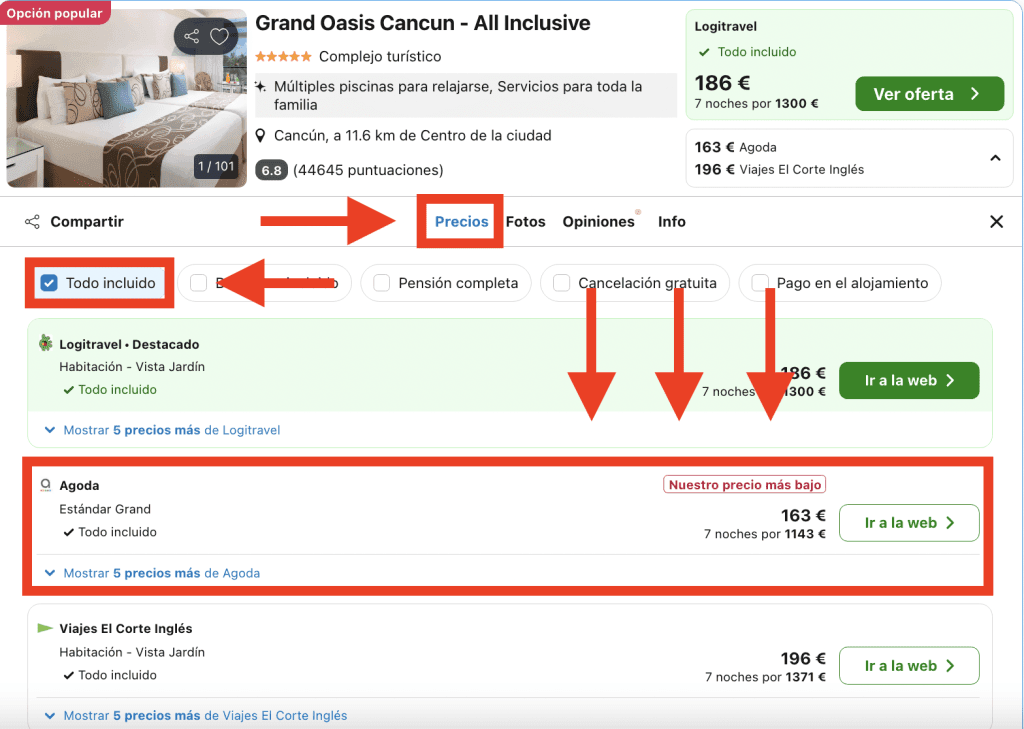The image size is (1024, 729).
Task: Tick the Pago en el alojamiento checkbox
Action: 760,283
